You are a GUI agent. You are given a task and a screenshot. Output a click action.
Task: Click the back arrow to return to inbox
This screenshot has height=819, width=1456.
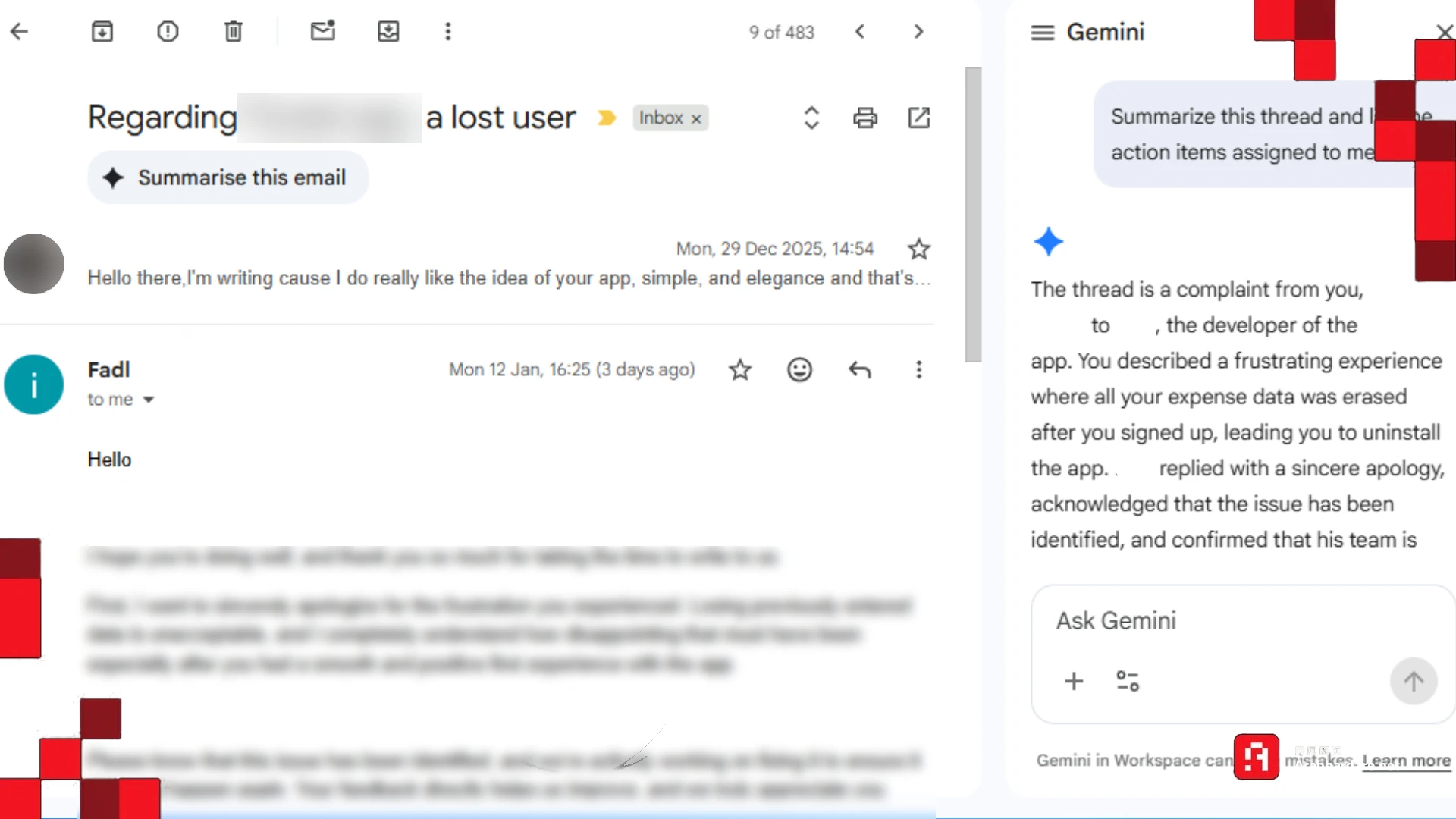coord(20,31)
